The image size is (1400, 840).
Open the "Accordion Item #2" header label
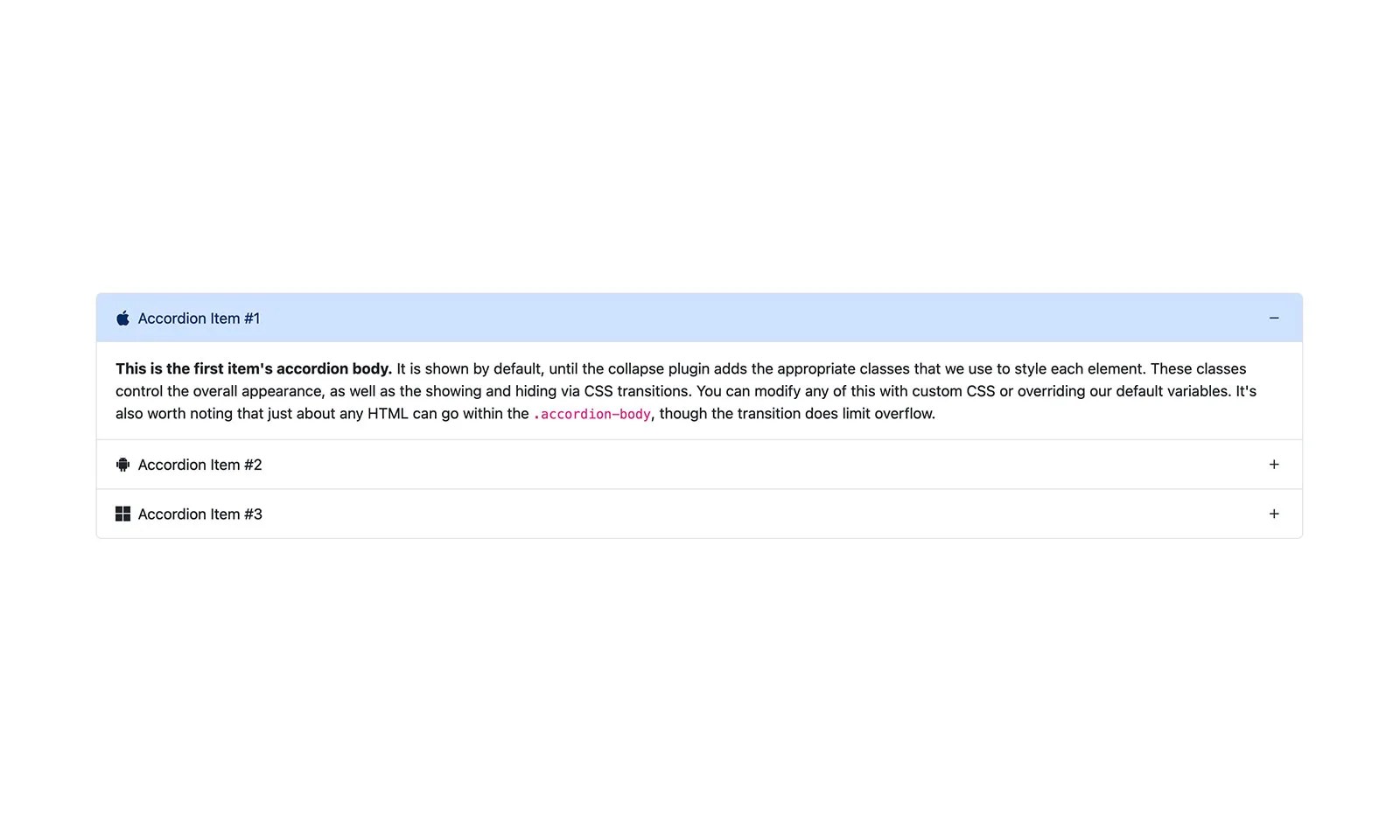click(x=199, y=465)
